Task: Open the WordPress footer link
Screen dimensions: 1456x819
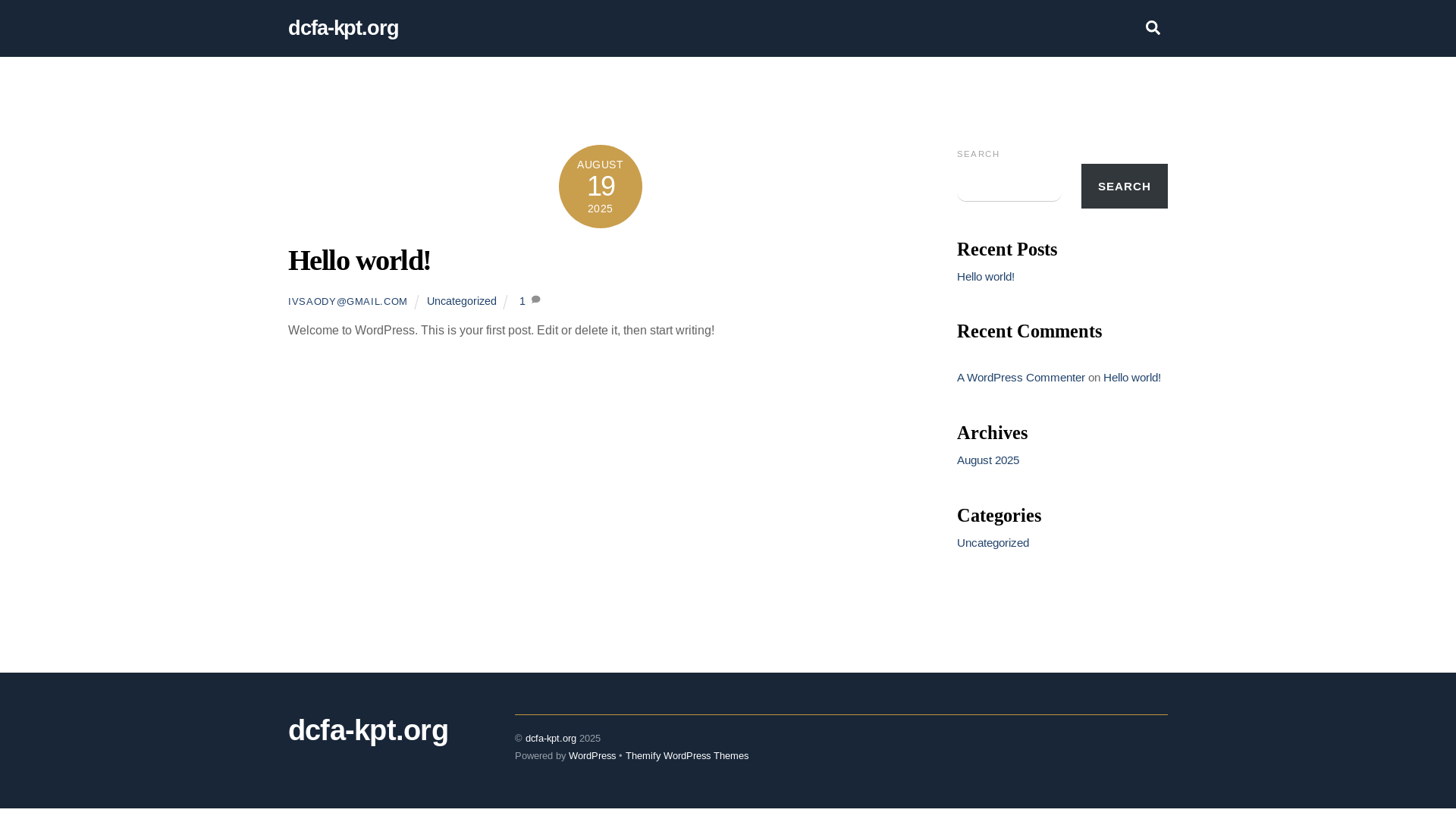Action: click(x=592, y=756)
